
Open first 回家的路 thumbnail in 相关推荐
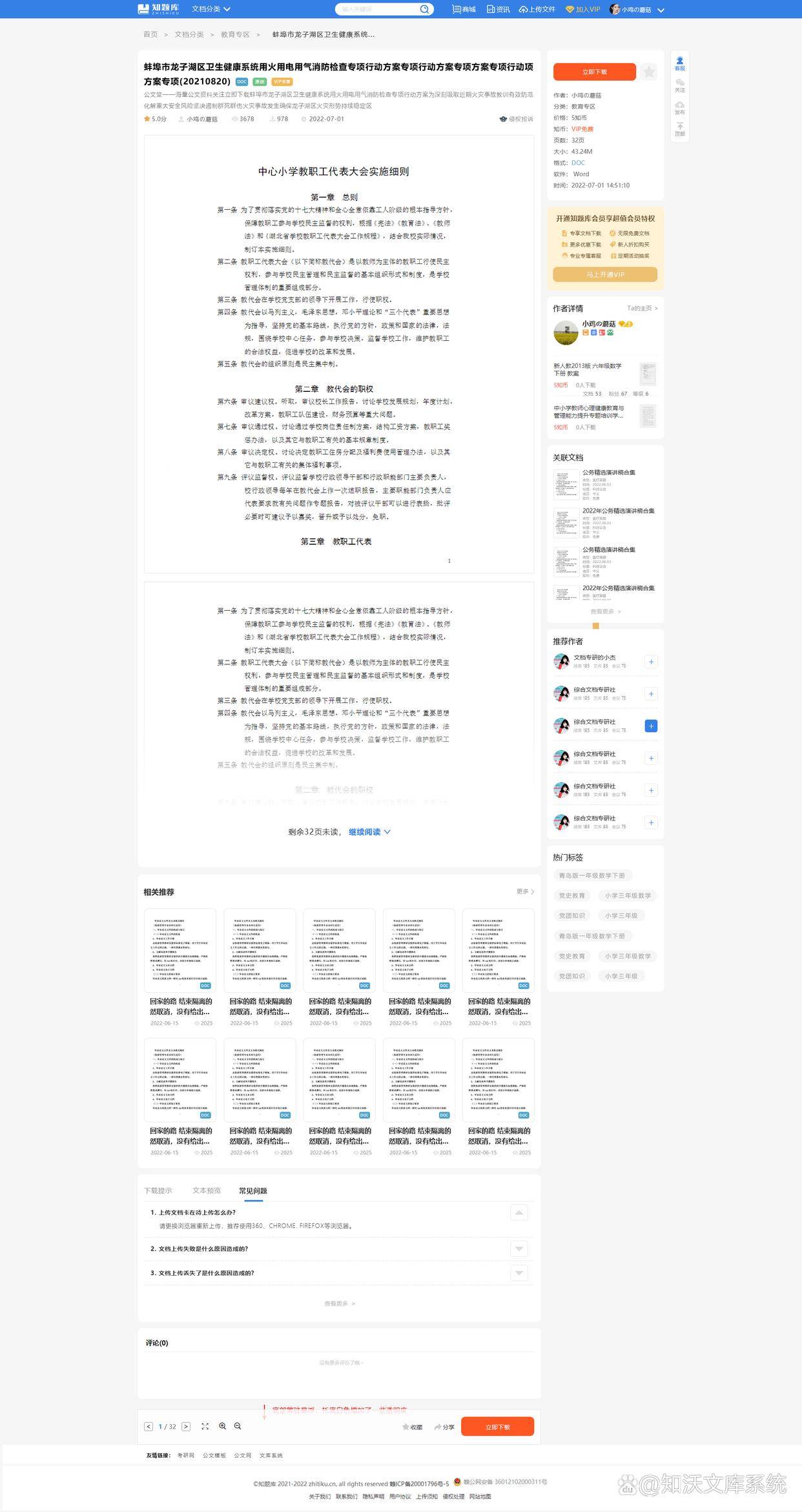180,950
